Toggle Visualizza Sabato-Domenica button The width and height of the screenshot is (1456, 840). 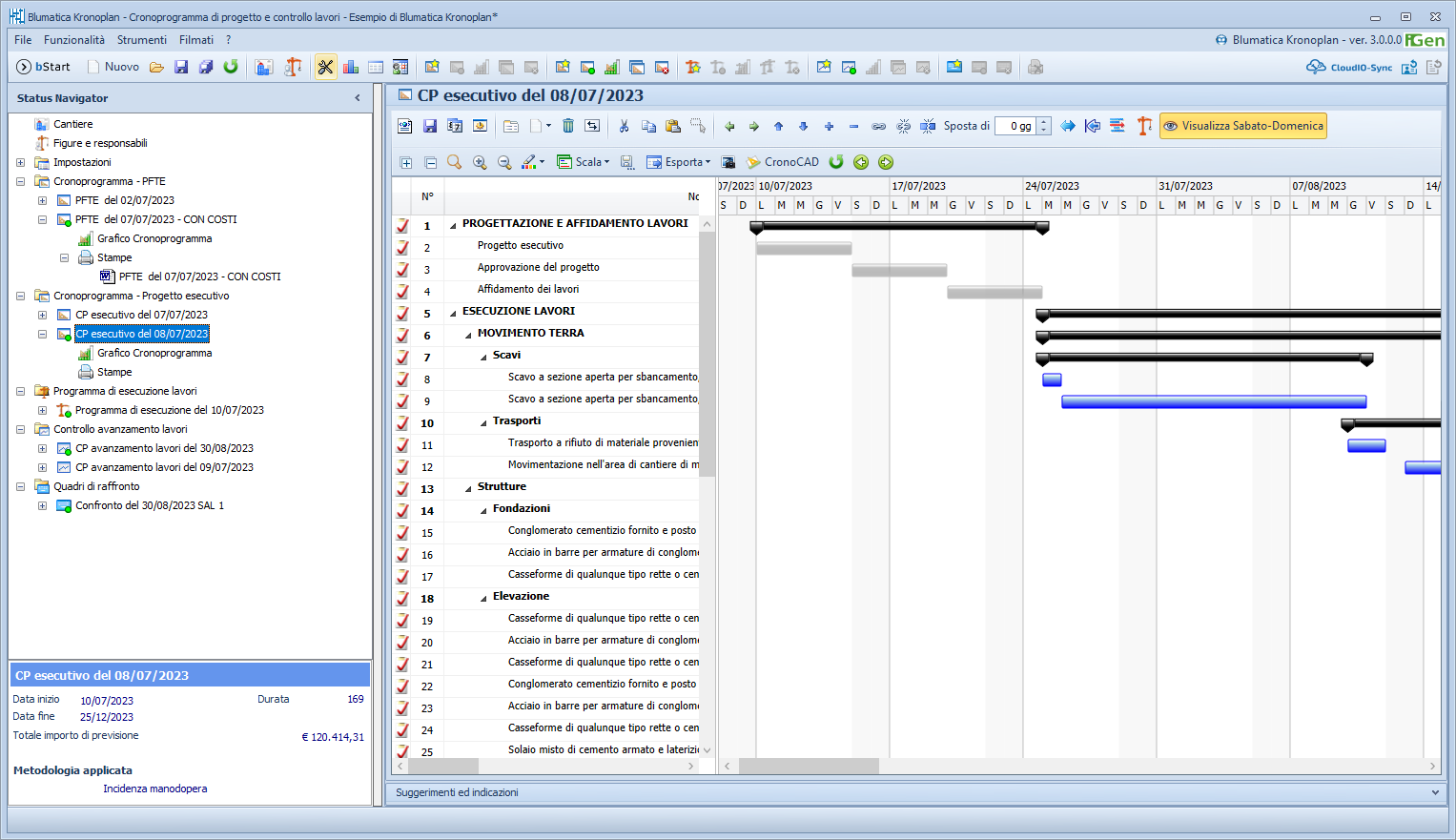point(1243,126)
